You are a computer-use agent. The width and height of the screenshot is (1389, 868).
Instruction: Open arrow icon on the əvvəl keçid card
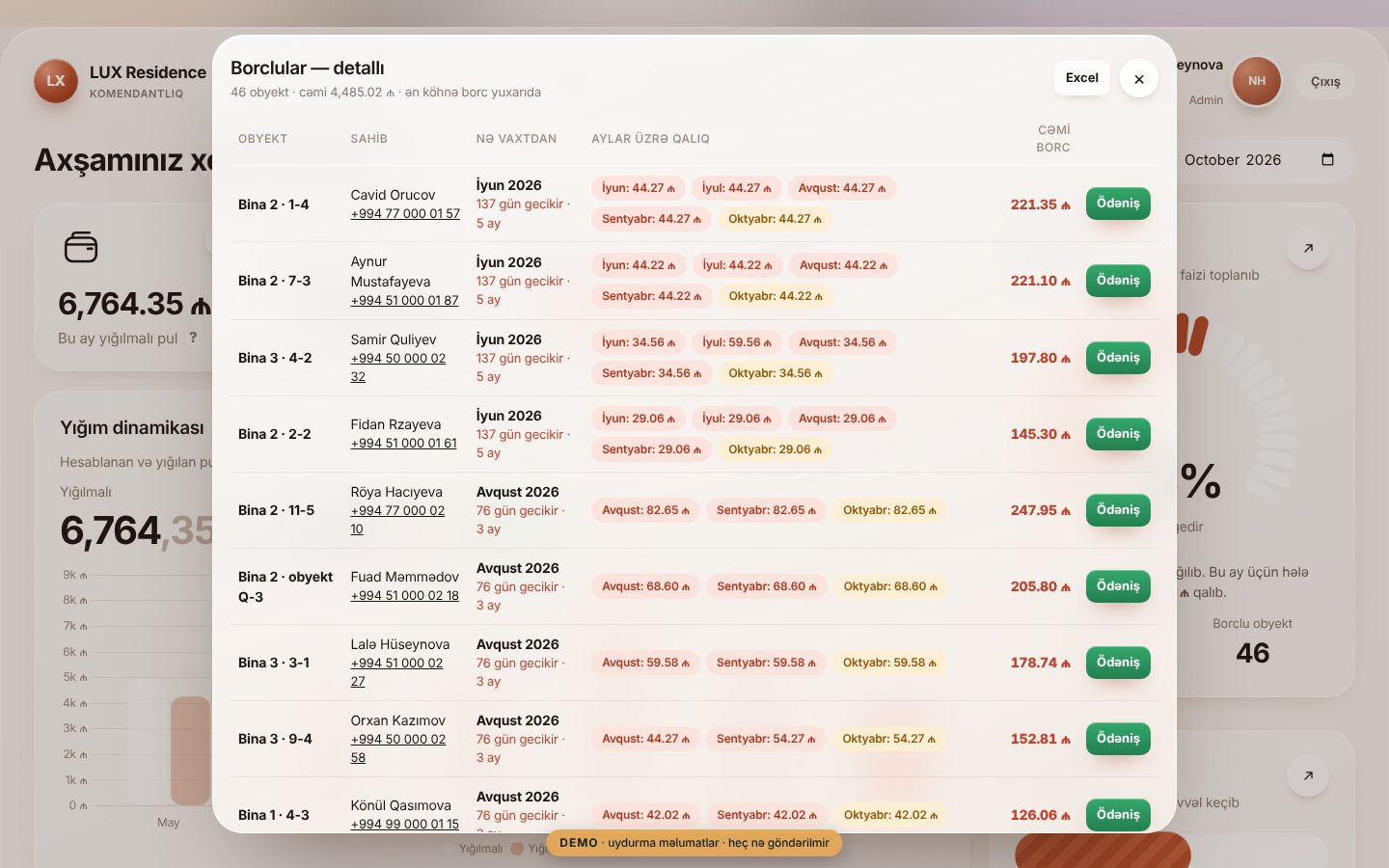tap(1308, 775)
